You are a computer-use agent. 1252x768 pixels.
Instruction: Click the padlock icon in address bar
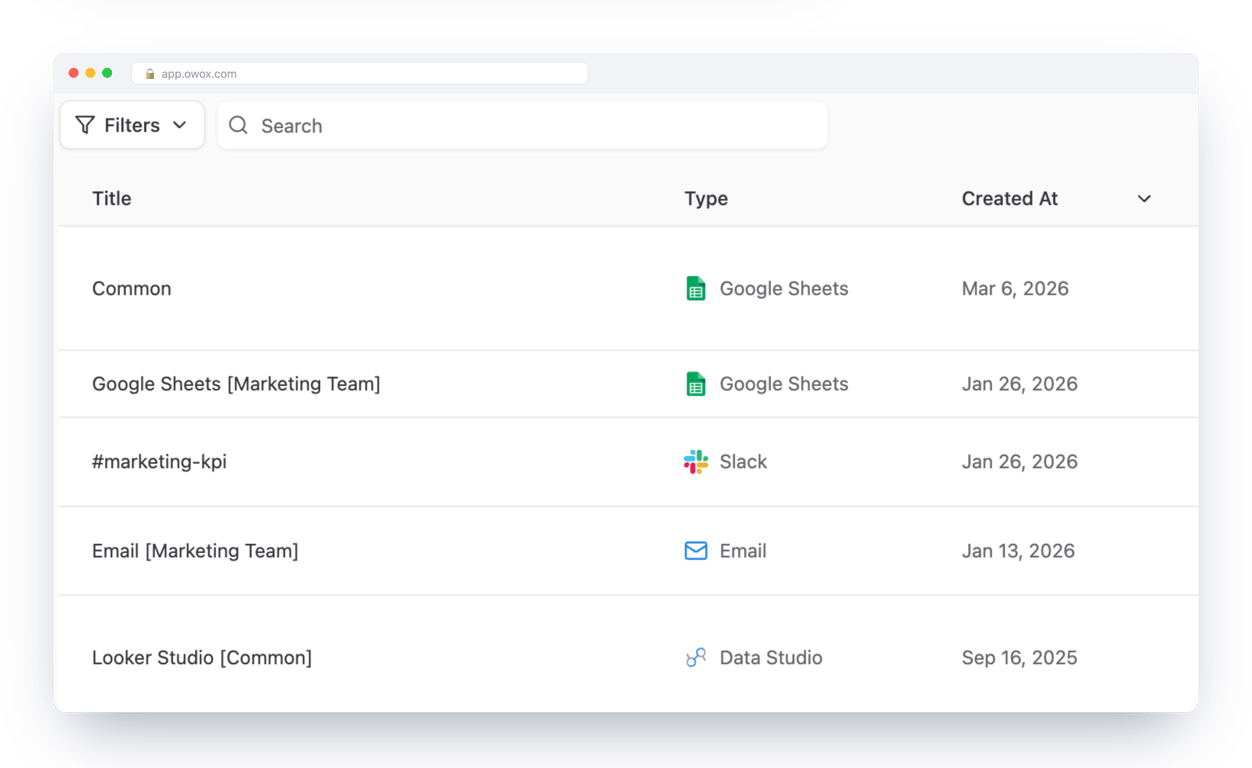(150, 74)
